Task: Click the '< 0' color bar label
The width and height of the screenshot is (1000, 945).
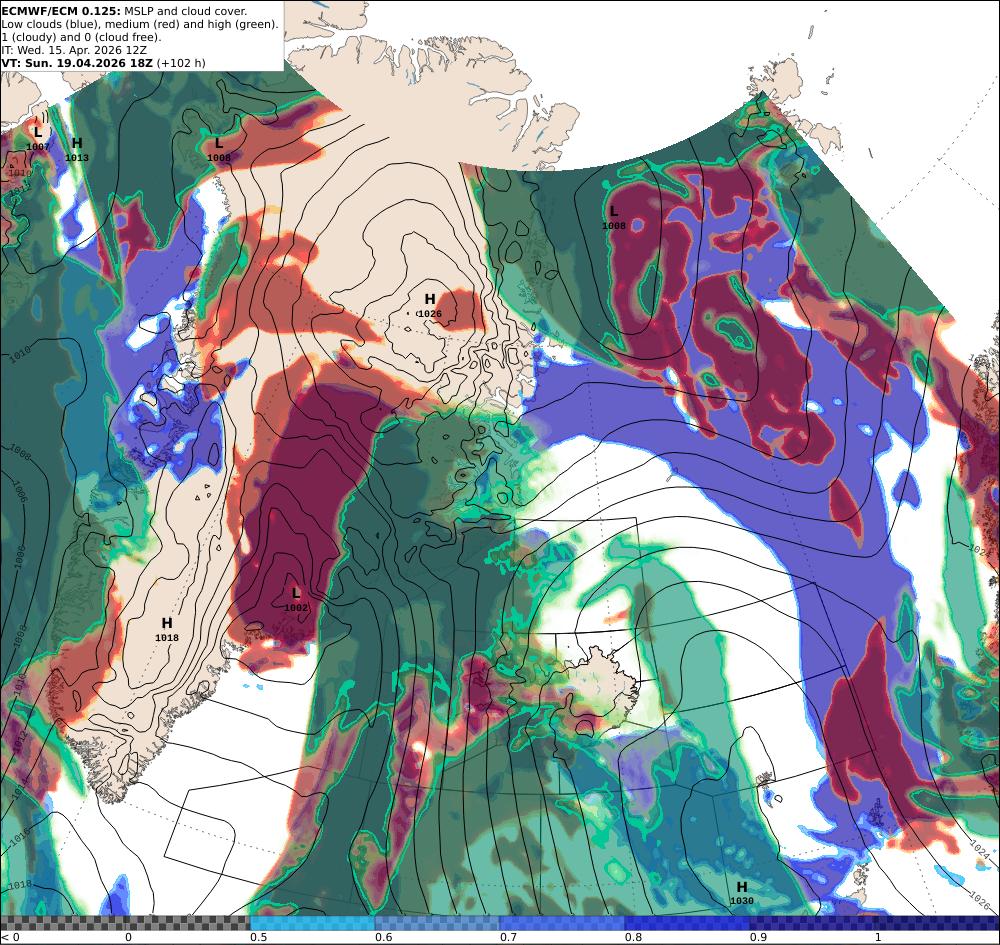Action: pos(10,937)
